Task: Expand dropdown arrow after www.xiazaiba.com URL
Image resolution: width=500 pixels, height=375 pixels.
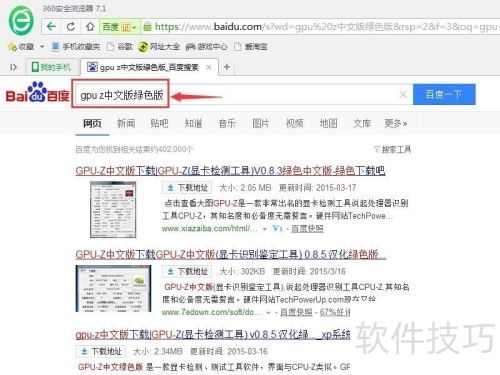Action: coord(265,229)
